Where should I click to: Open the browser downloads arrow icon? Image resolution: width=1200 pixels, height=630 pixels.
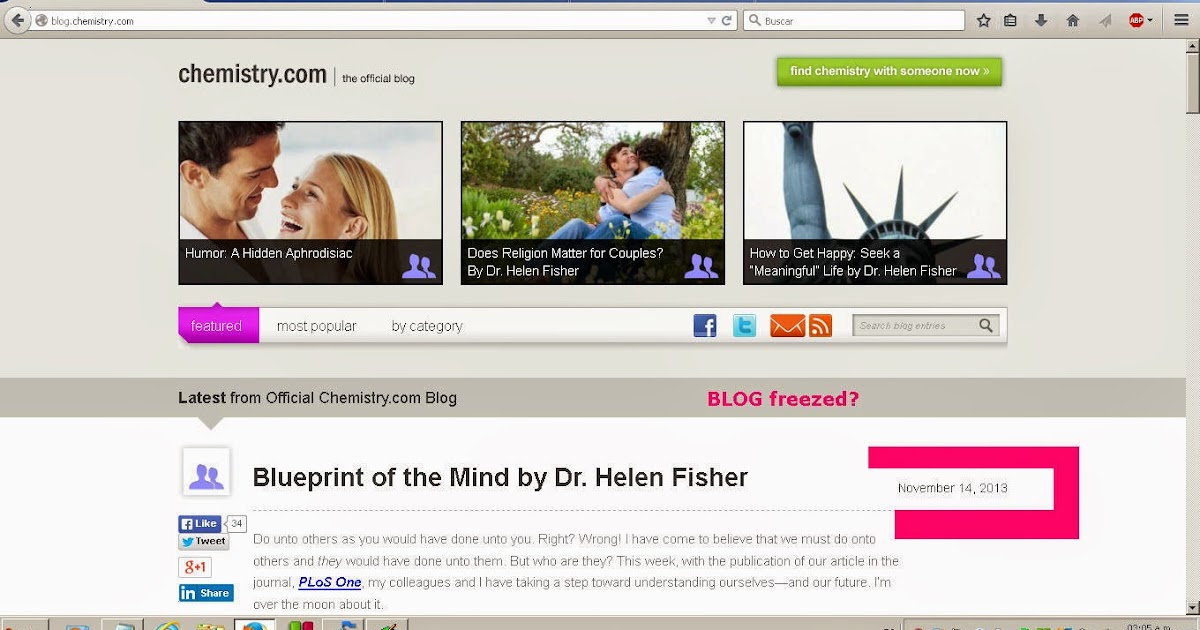(1041, 20)
